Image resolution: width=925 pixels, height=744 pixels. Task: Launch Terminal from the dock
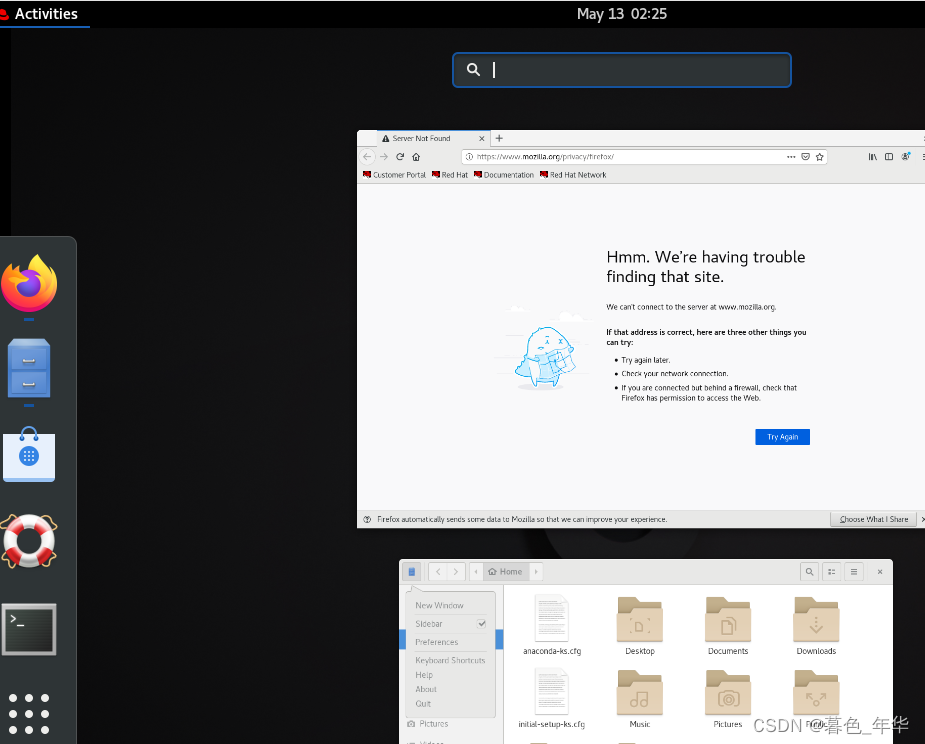coord(29,629)
